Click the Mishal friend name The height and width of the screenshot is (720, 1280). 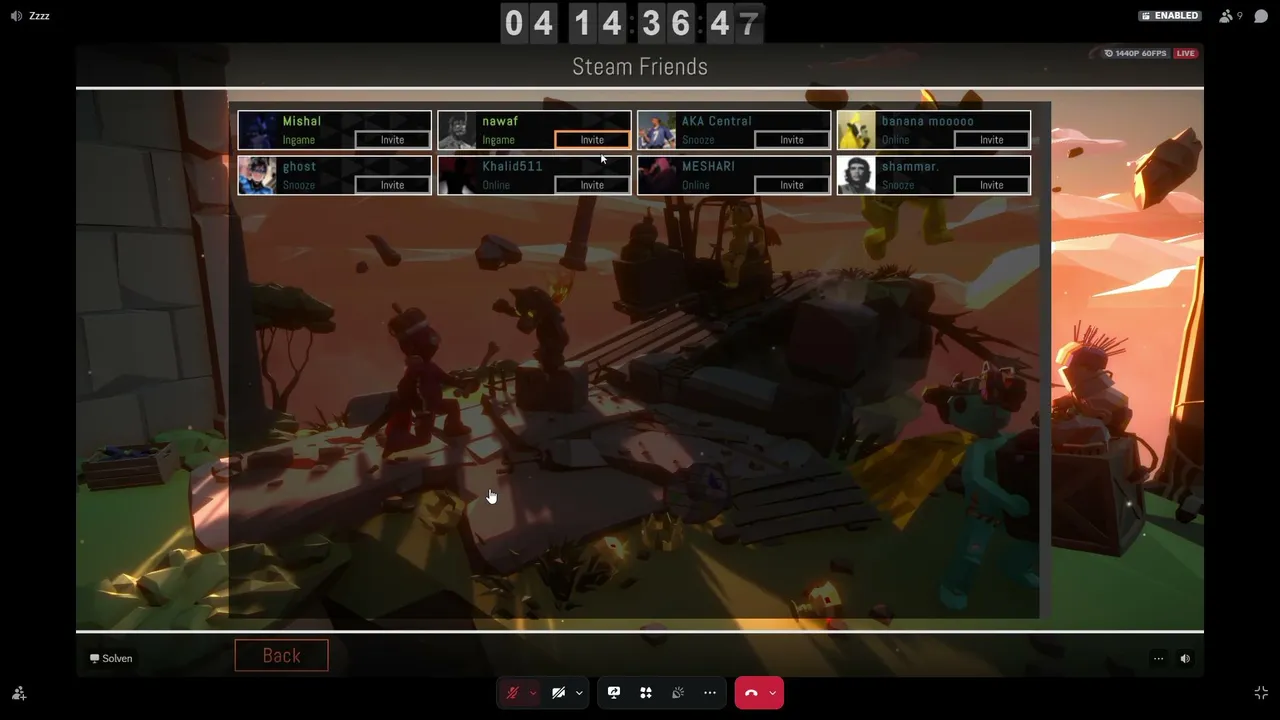(302, 121)
